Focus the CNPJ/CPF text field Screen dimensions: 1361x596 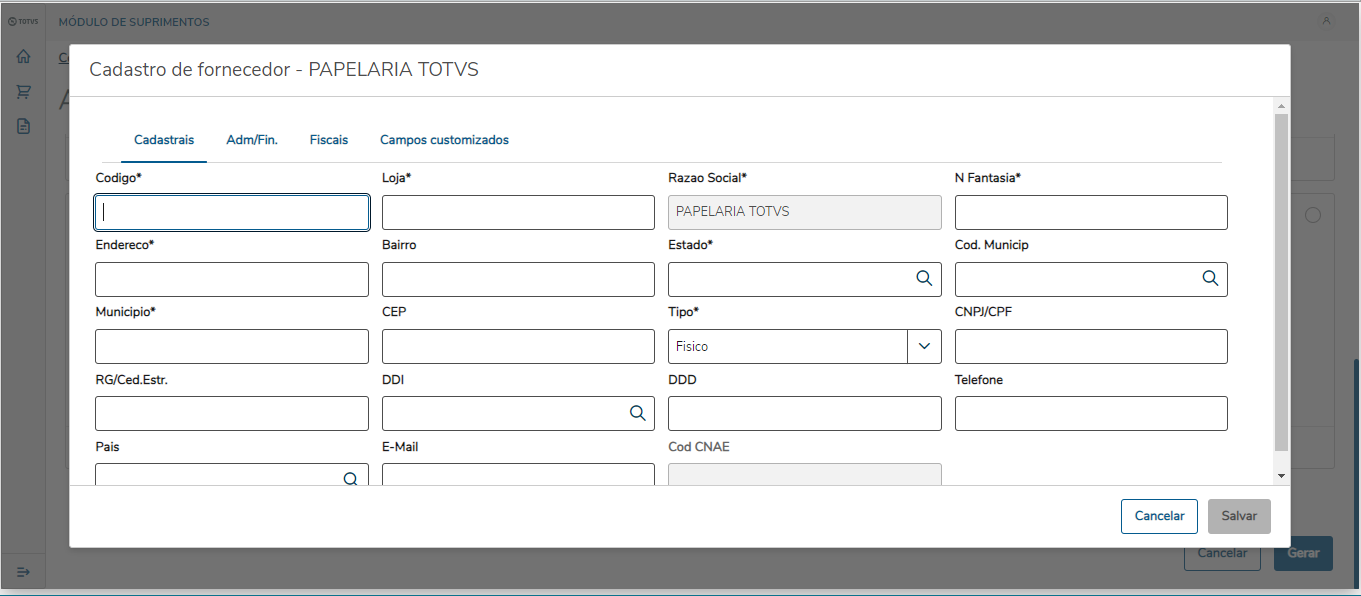coord(1091,346)
